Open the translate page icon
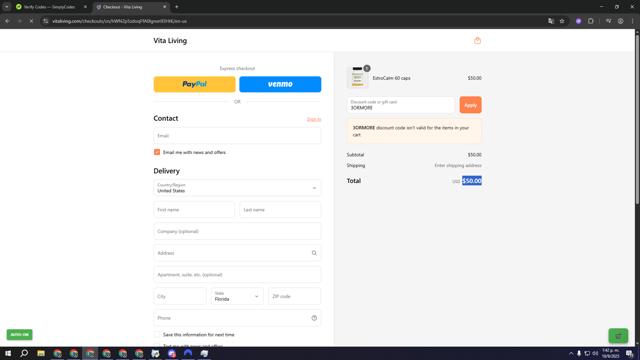 pos(551,21)
